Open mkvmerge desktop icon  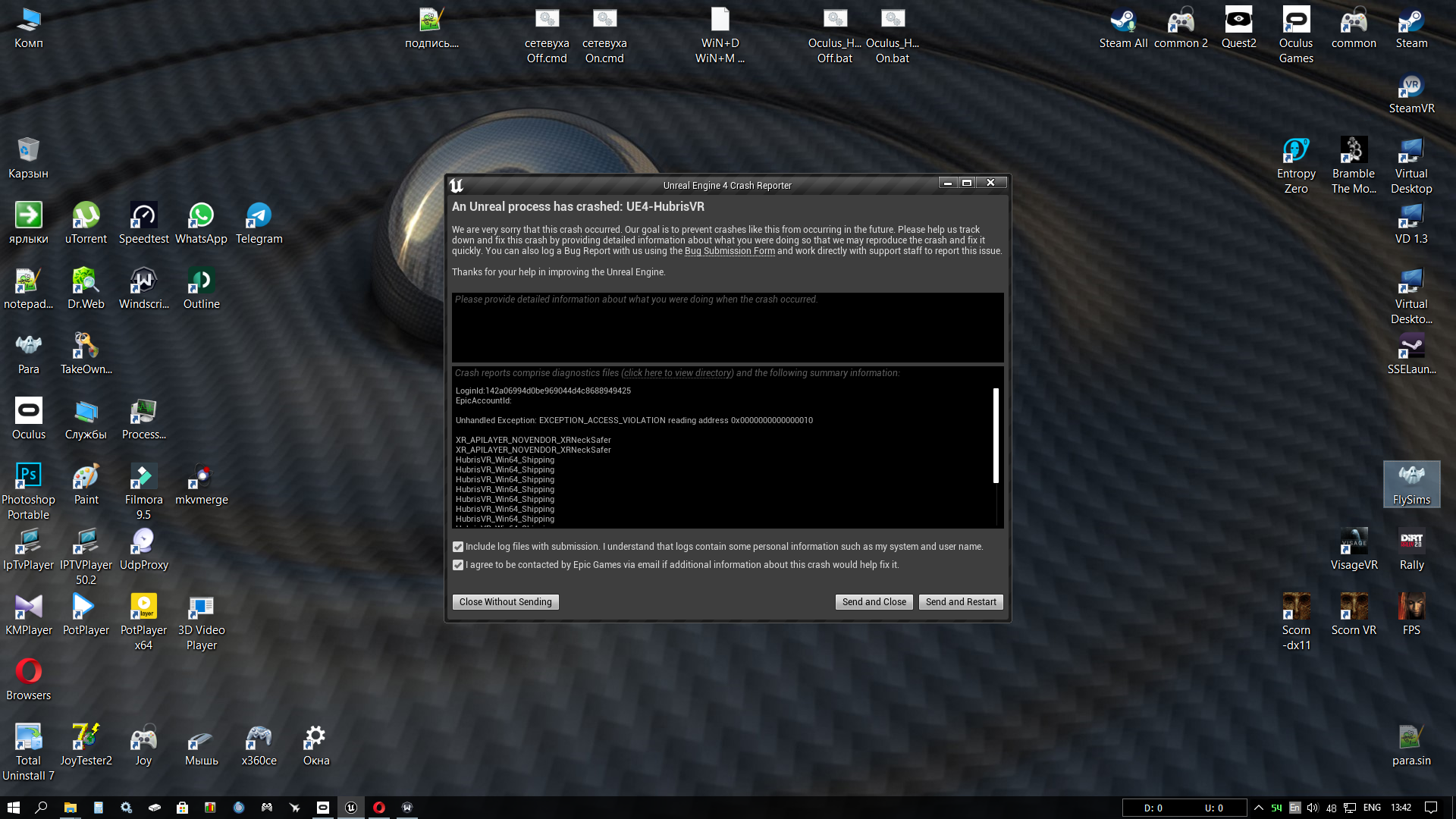point(201,485)
